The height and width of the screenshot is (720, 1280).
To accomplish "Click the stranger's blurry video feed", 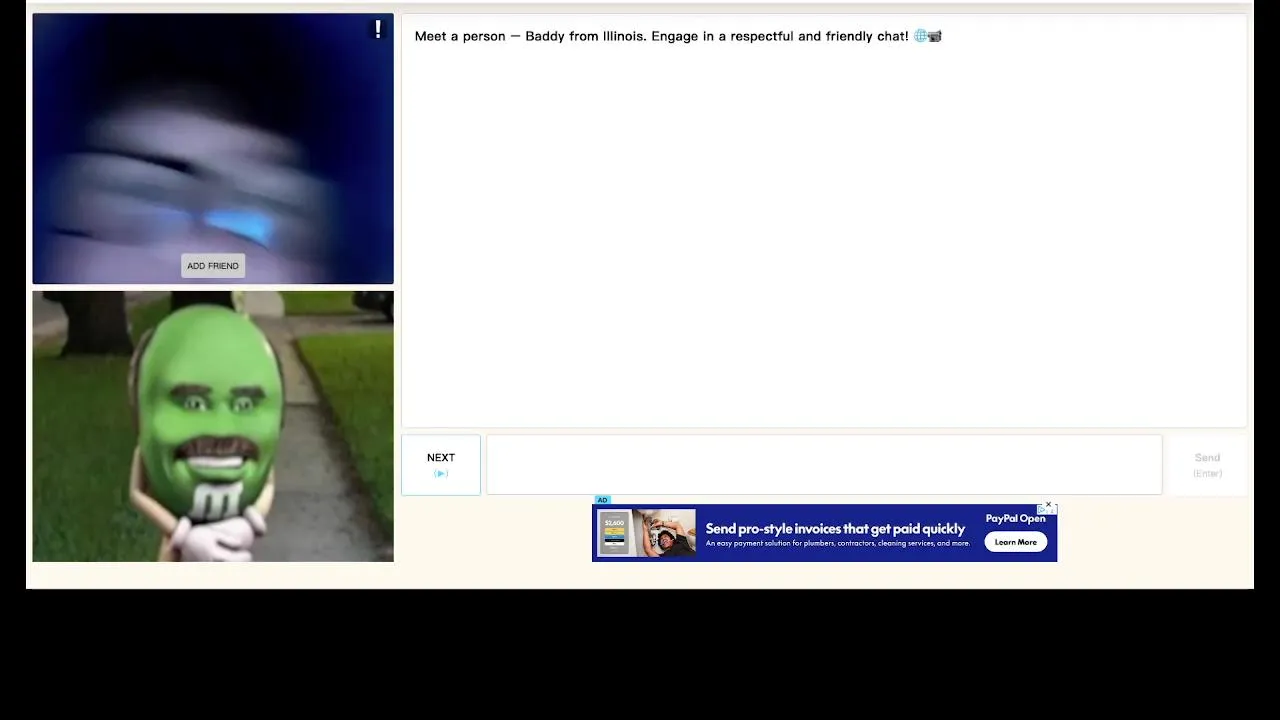I will 213,149.
